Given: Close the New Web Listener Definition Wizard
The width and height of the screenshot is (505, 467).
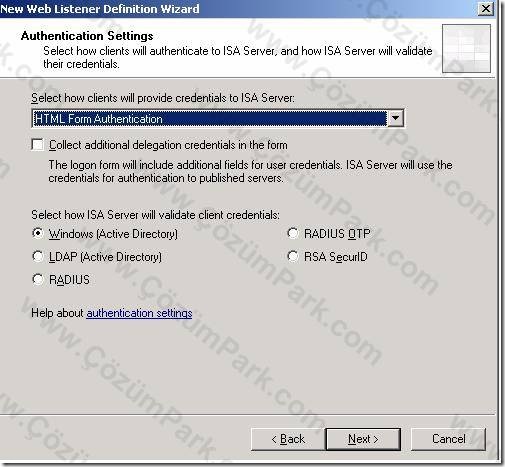Looking at the screenshot, I should pyautogui.click(x=486, y=8).
